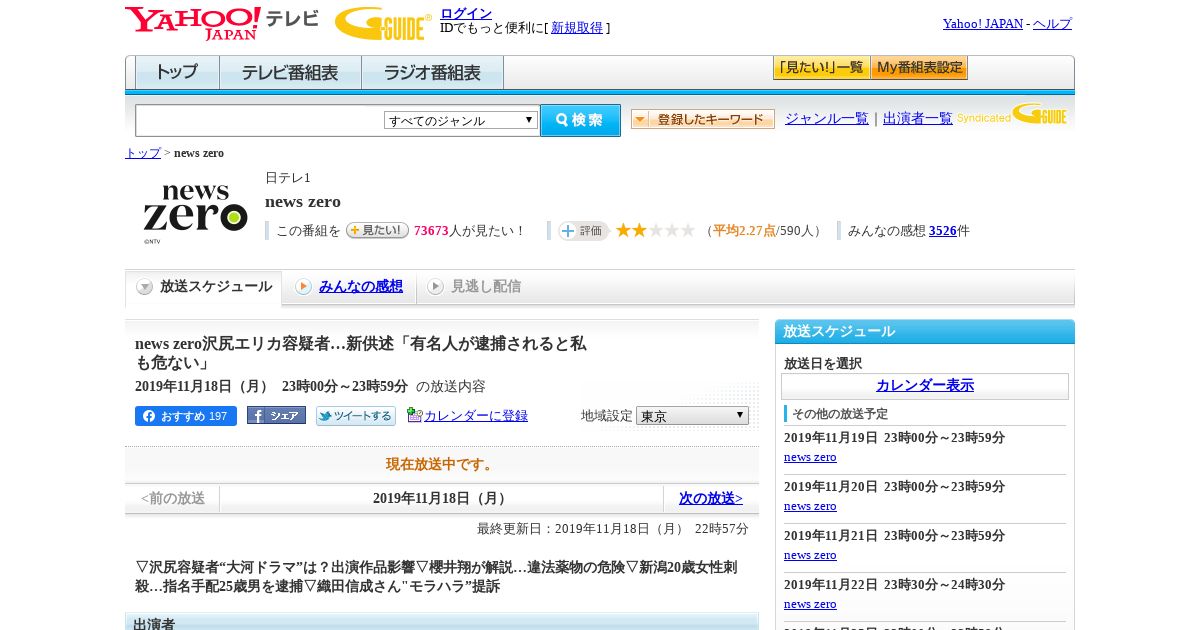Image resolution: width=1200 pixels, height=630 pixels.
Task: Click the ツイートする Twitter button
Action: coord(356,416)
